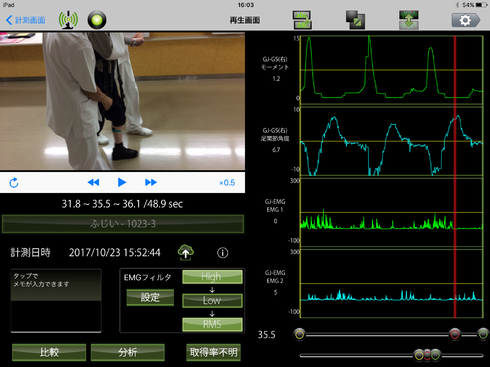The height and width of the screenshot is (367, 490).
Task: Open 分析 analysis view
Action: (128, 352)
